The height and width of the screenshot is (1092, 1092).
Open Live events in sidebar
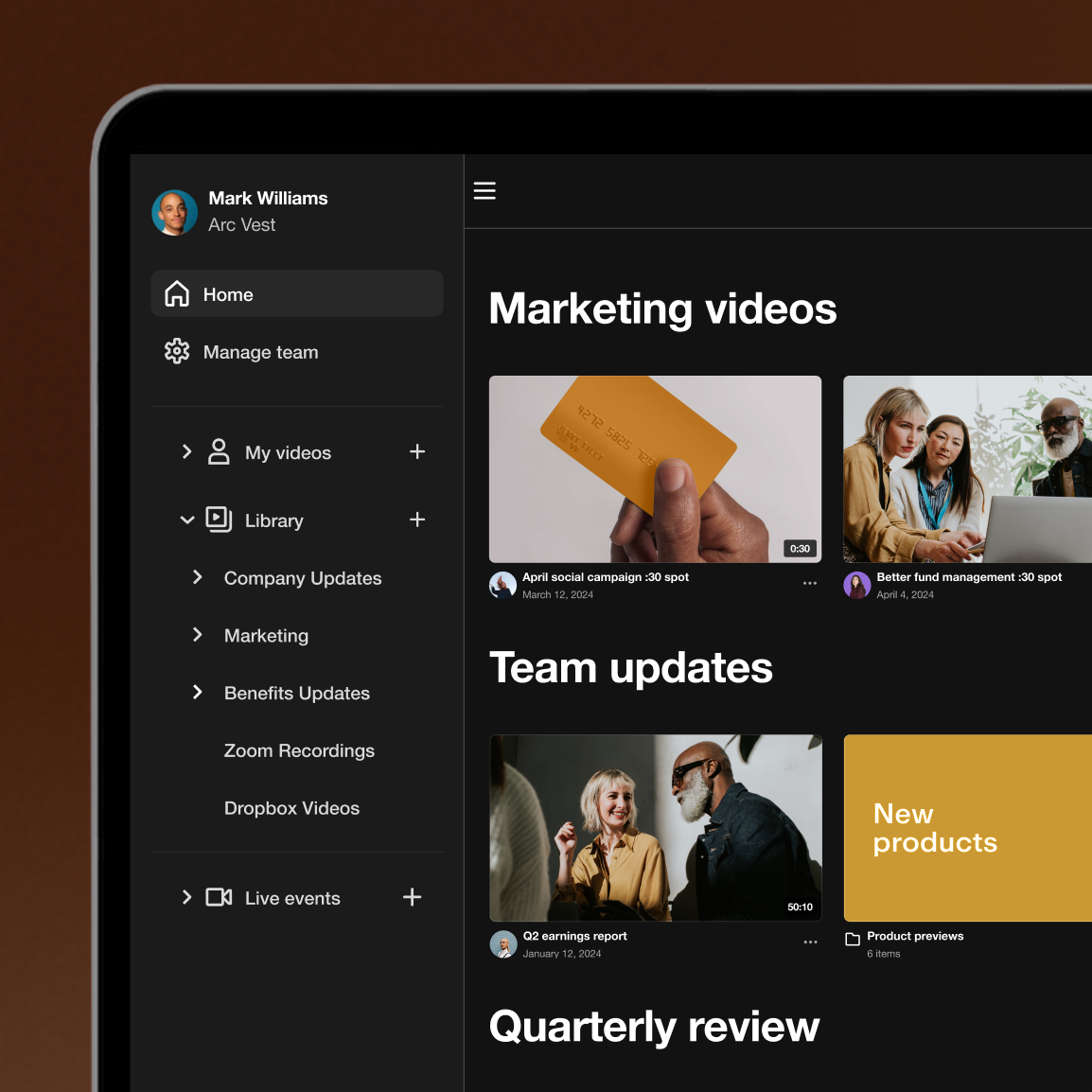tap(292, 898)
